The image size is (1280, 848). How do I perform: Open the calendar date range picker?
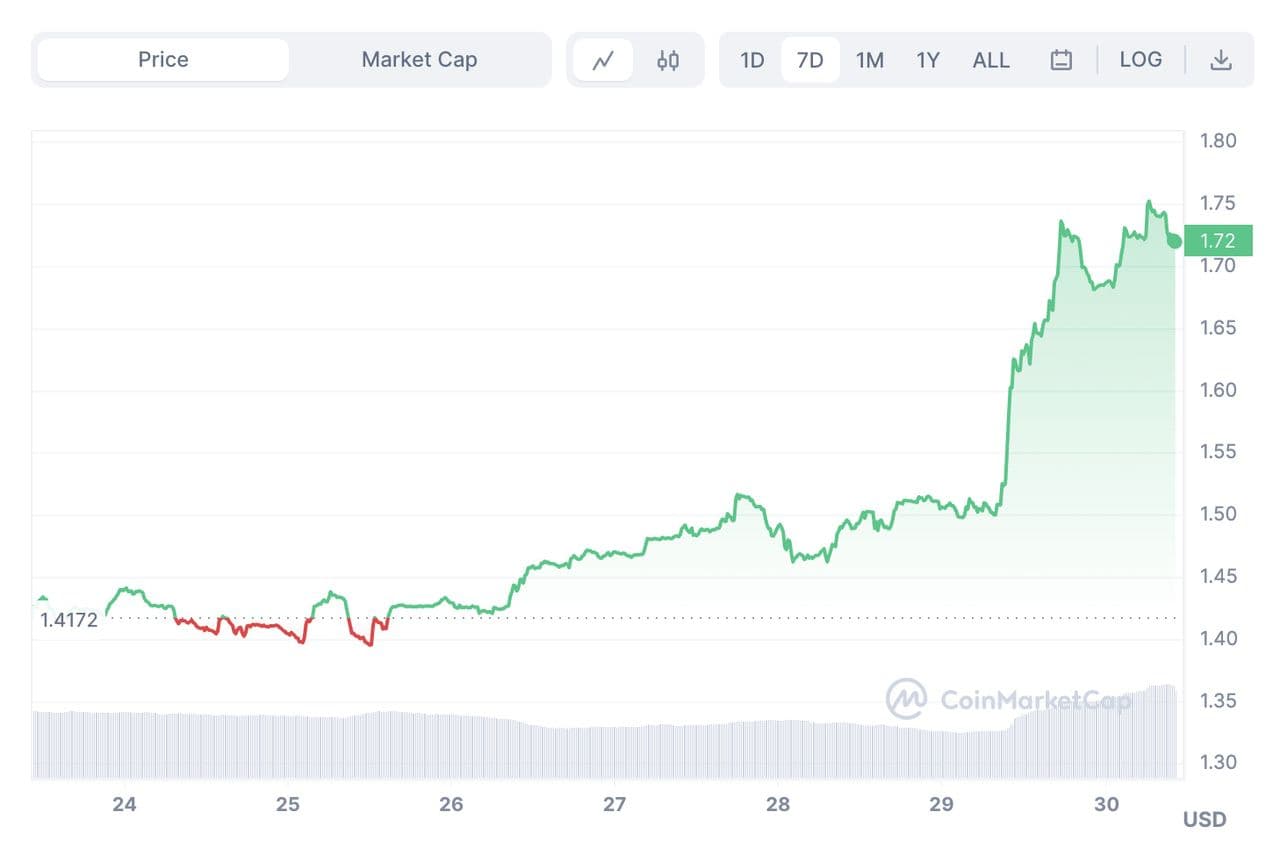point(1061,60)
